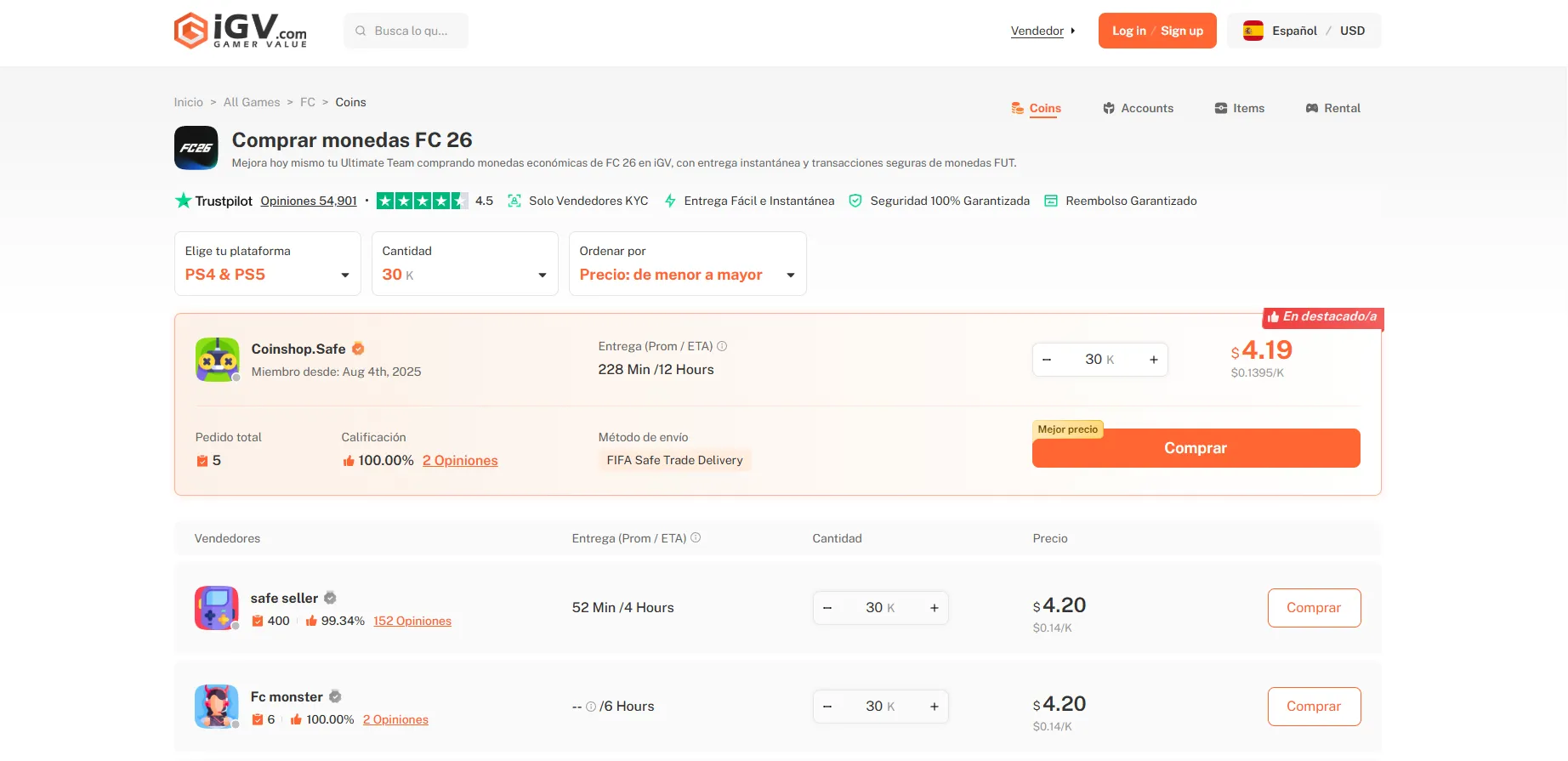Image resolution: width=1568 pixels, height=761 pixels.
Task: Increase Fc monster quantity with plus
Action: 935,707
